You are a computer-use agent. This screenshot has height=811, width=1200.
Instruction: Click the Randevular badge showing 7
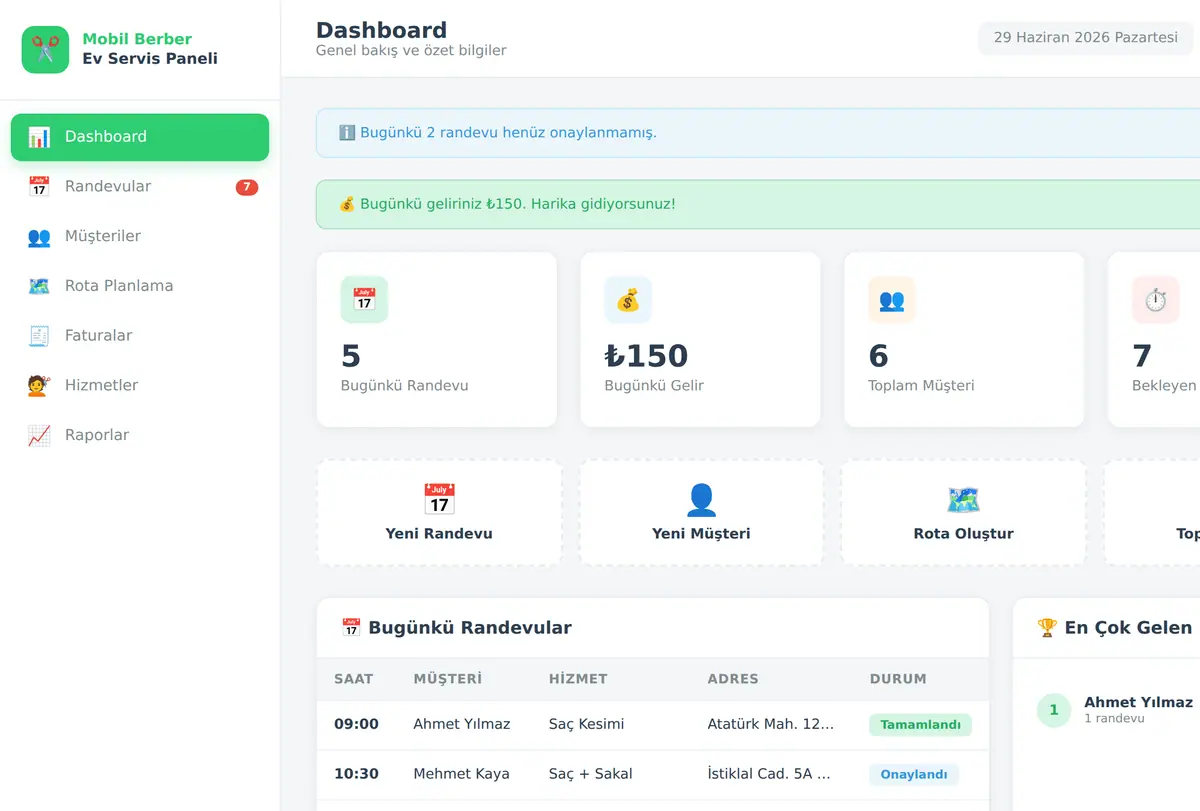(247, 187)
